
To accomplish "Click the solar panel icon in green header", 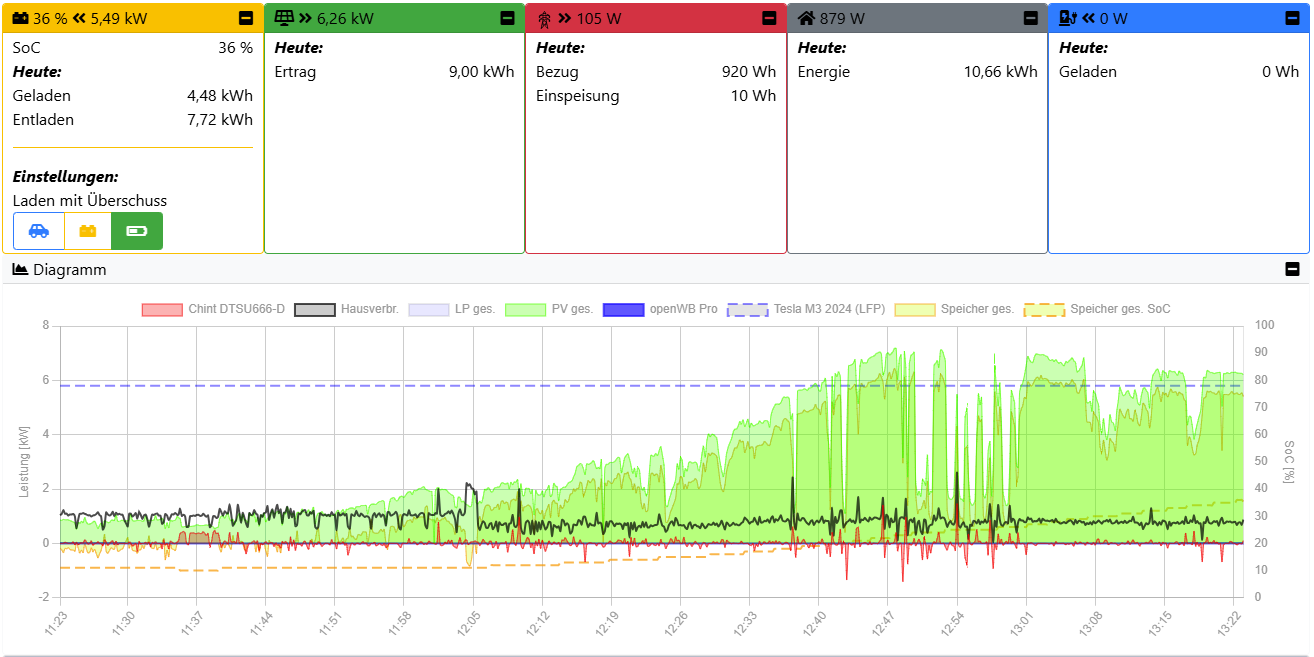I will (284, 18).
